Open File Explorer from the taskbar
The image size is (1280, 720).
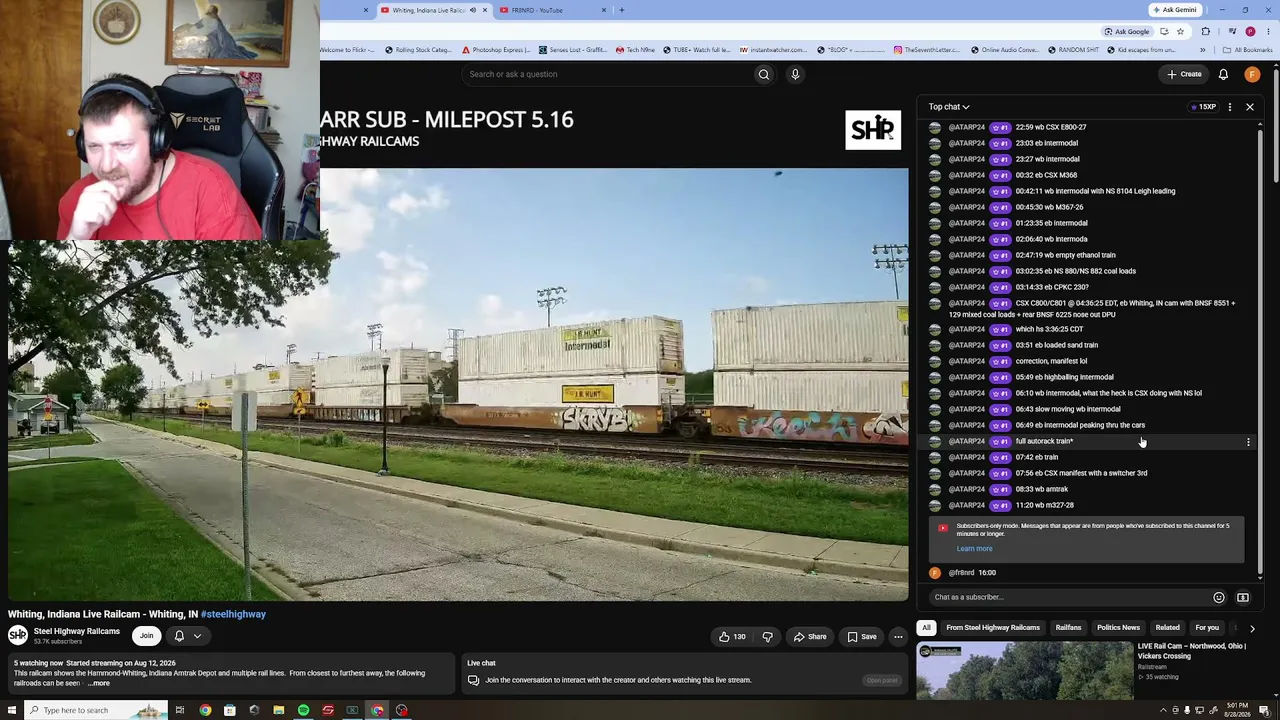coord(279,710)
